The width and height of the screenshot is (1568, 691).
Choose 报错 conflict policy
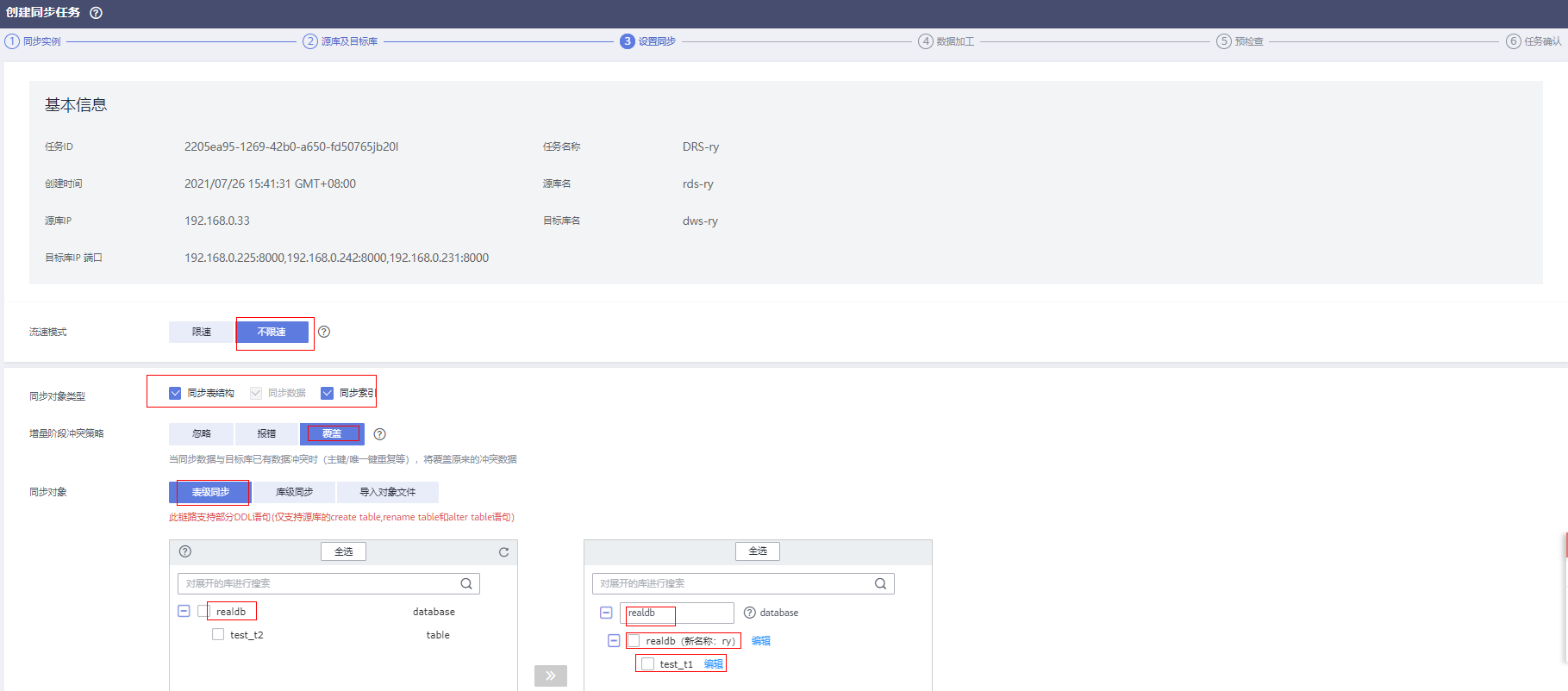tap(267, 434)
